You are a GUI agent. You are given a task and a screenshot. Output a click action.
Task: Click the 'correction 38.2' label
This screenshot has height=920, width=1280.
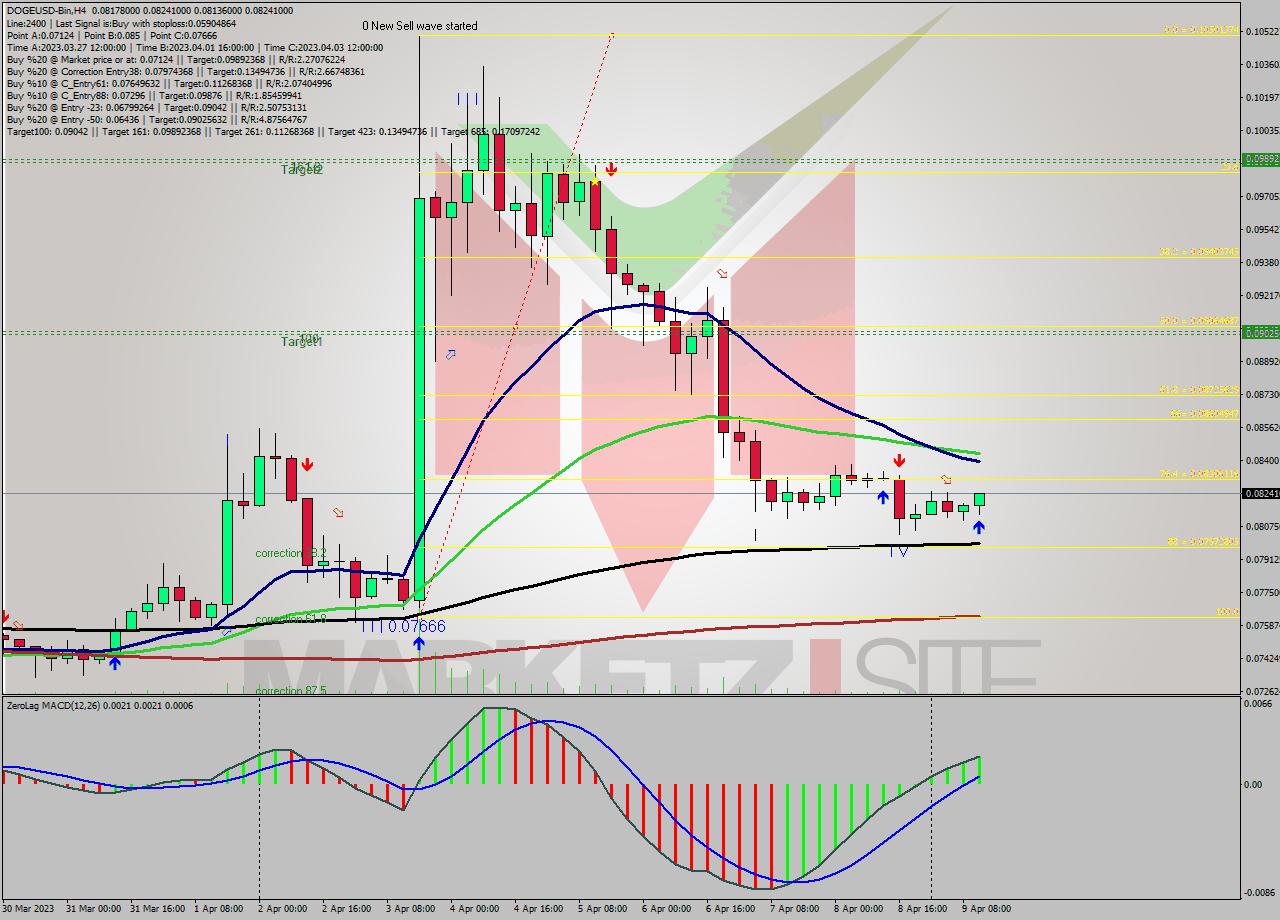pyautogui.click(x=291, y=553)
